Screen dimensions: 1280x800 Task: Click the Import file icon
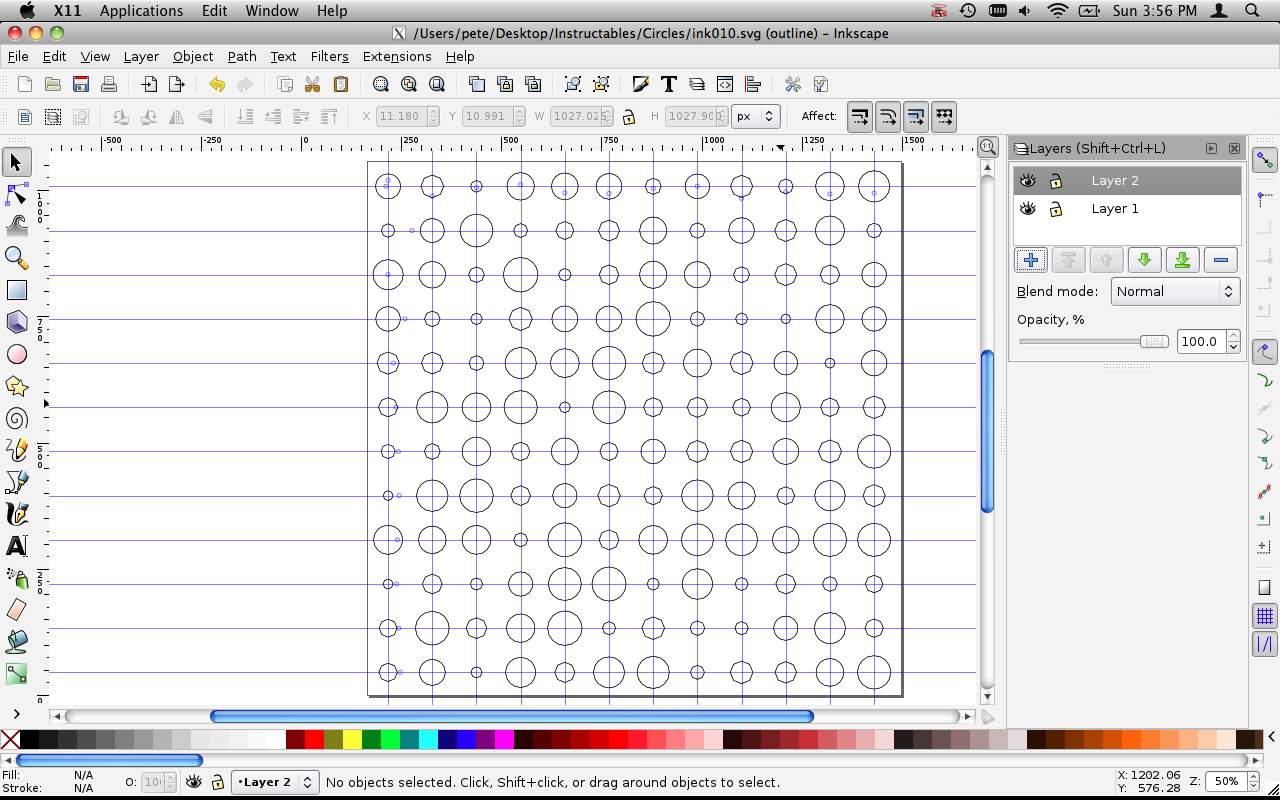(x=149, y=84)
